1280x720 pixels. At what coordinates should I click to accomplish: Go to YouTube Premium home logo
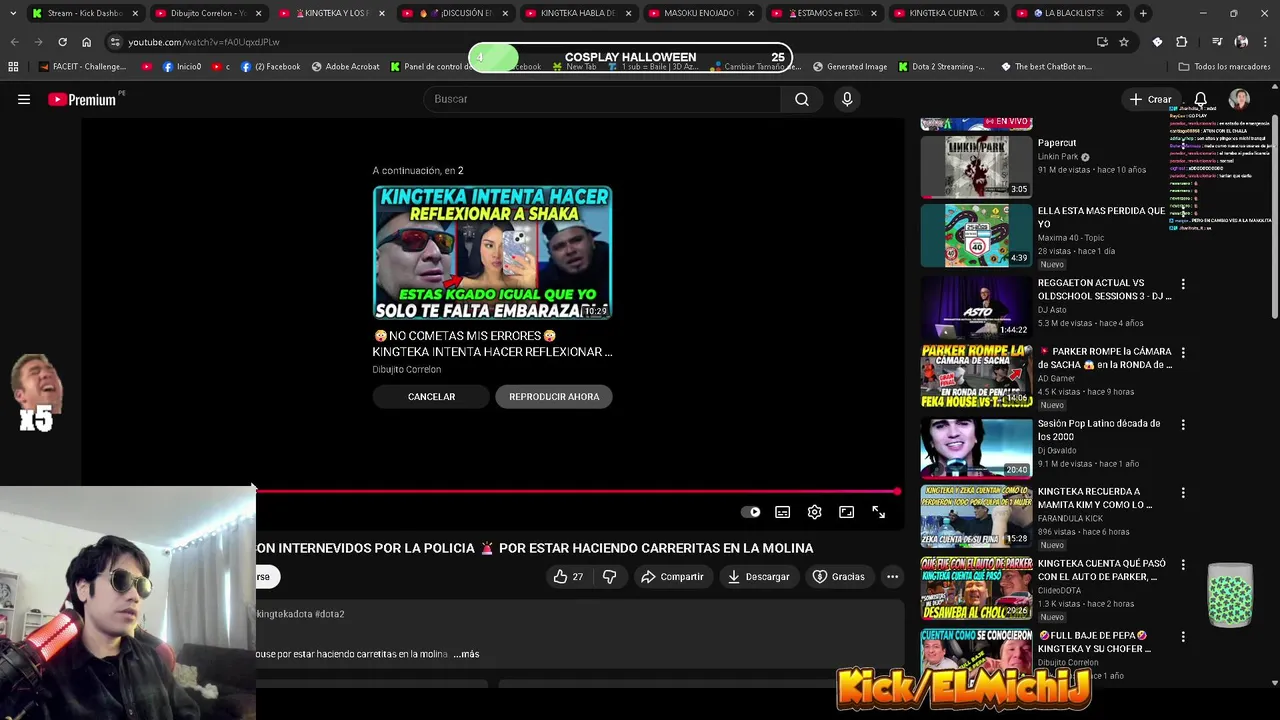(82, 99)
